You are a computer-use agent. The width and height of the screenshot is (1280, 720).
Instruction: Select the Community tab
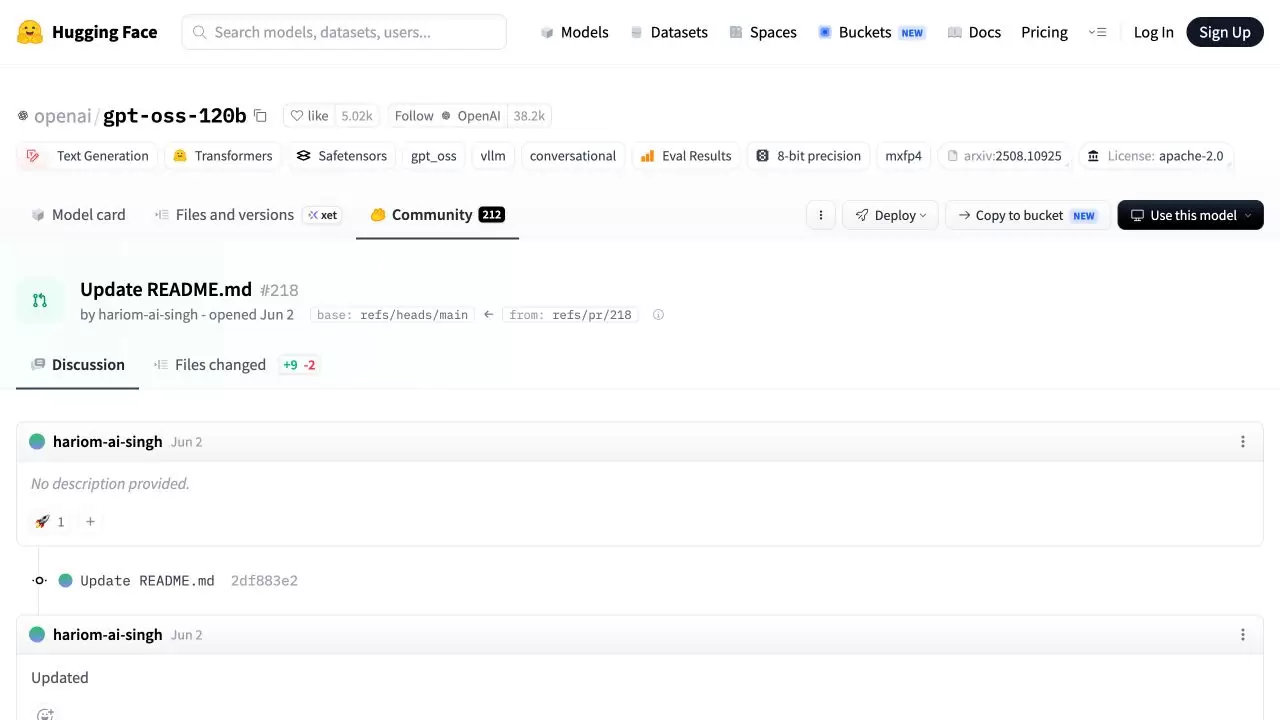437,215
